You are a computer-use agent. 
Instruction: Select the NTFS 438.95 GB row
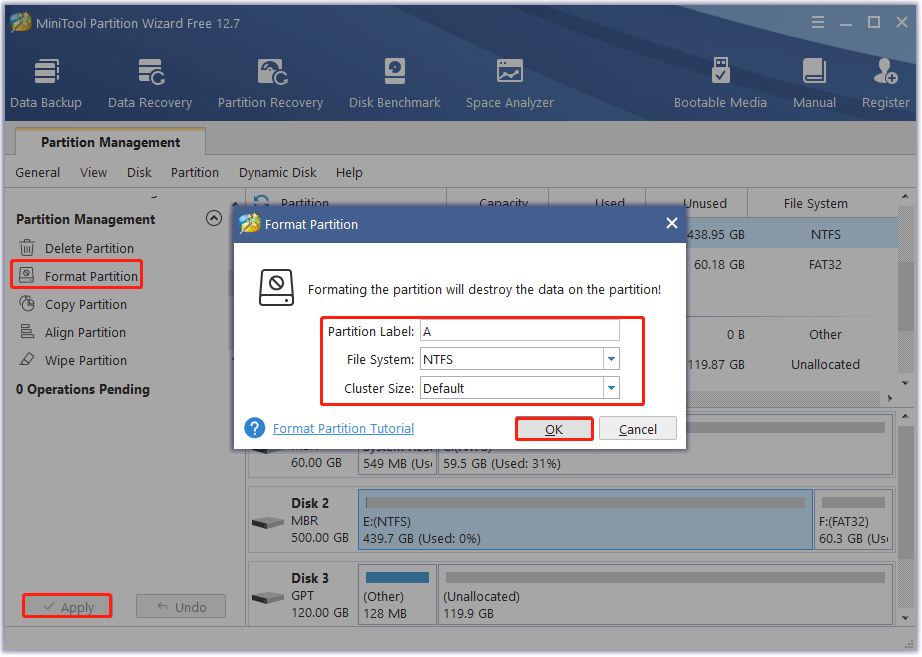point(791,234)
